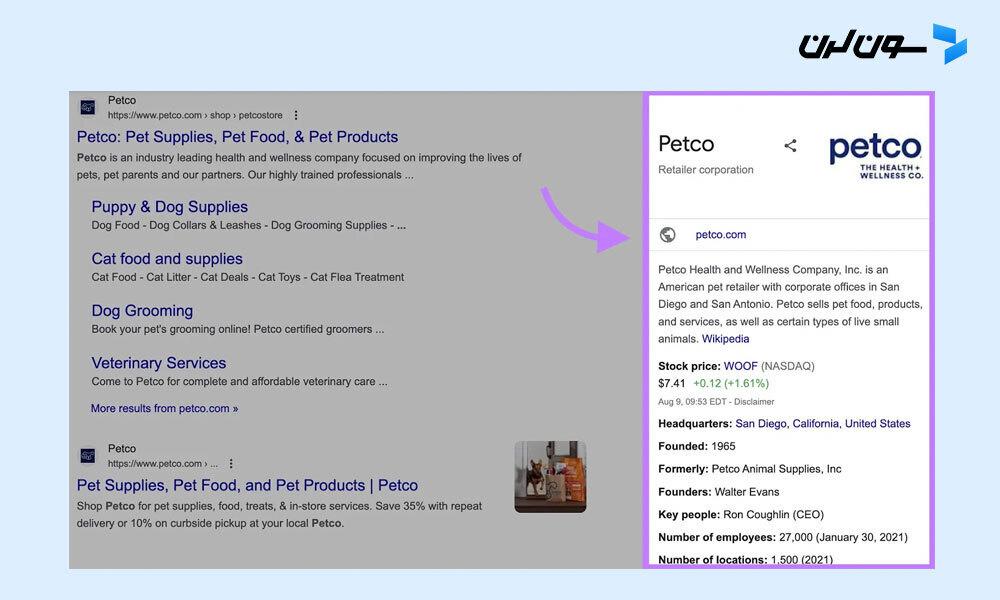Click the dog thumbnail beside second result
This screenshot has width=1000, height=600.
click(x=550, y=477)
